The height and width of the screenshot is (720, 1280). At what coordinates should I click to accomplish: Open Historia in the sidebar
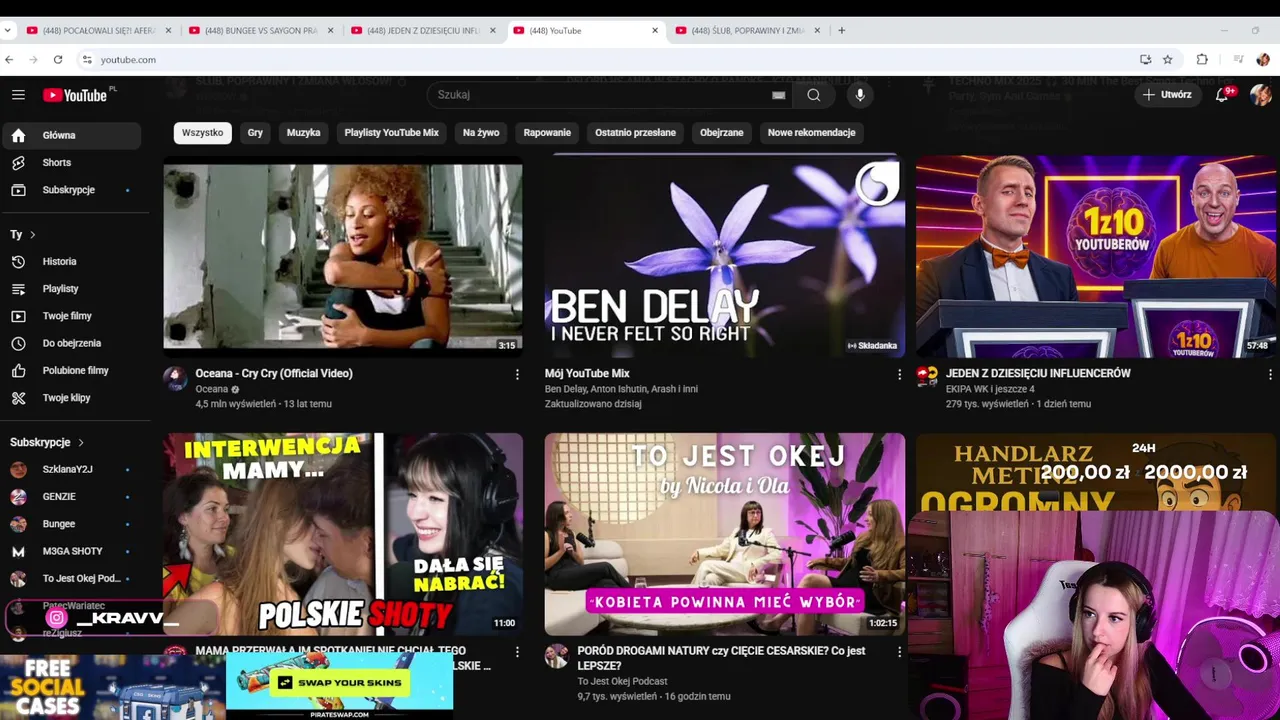point(72,262)
